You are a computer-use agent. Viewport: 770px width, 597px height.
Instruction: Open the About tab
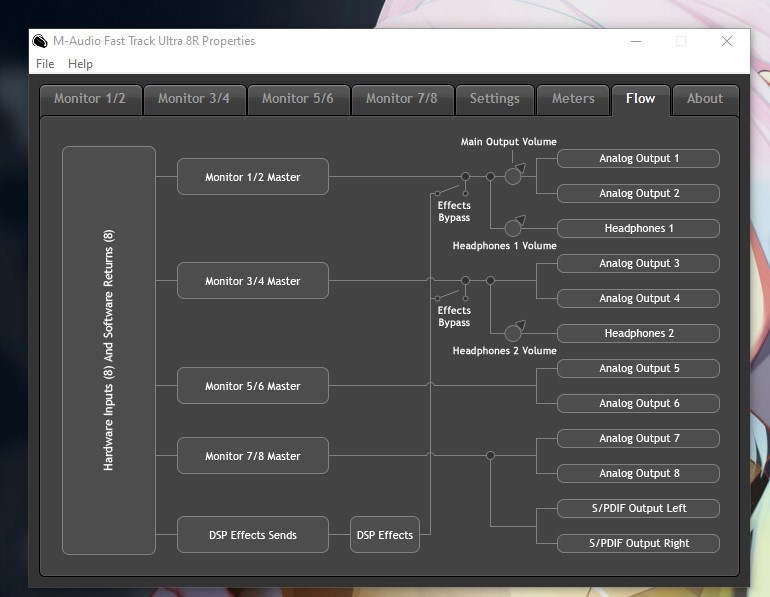pyautogui.click(x=705, y=100)
